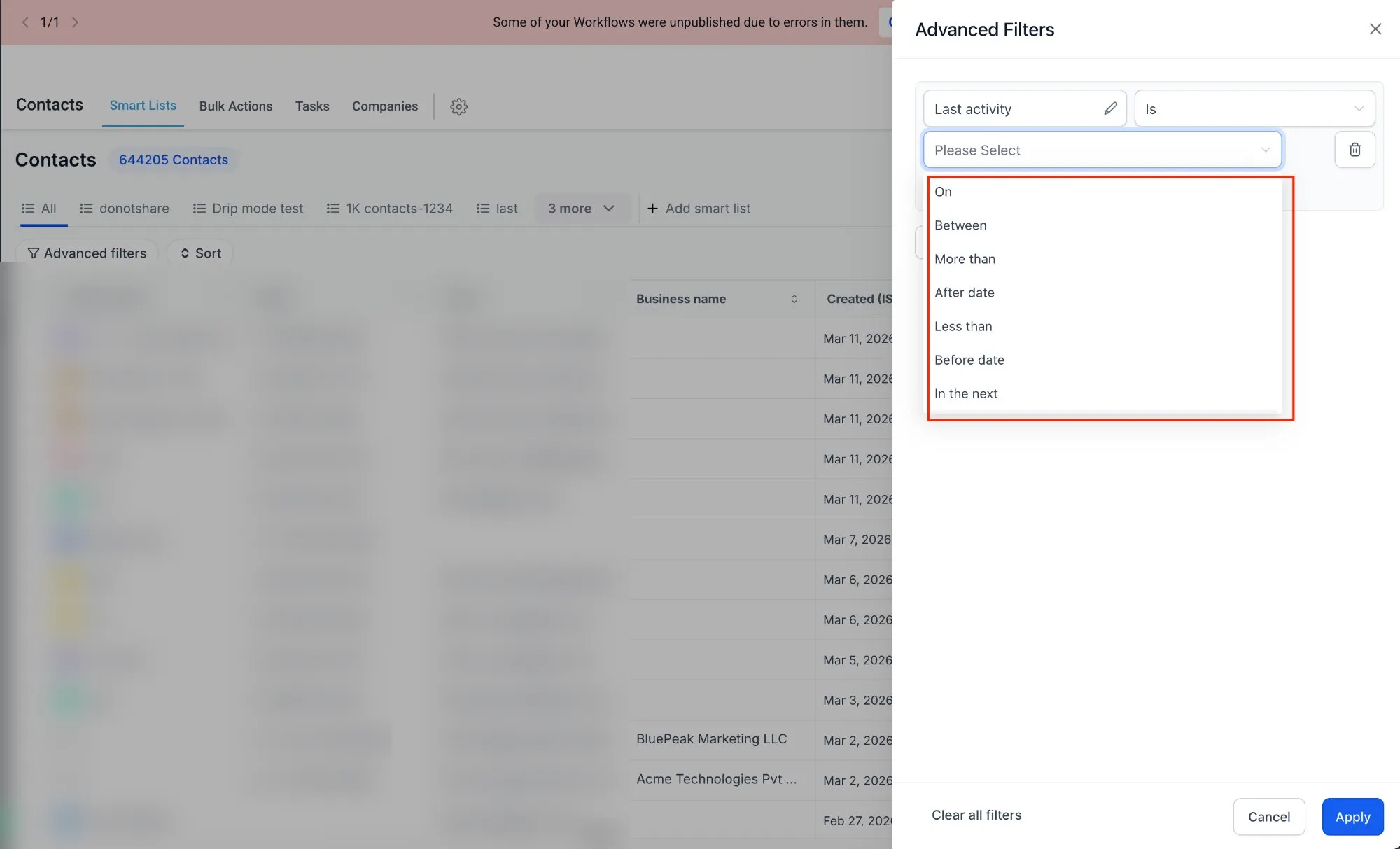
Task: Switch to the Bulk Actions tab
Action: tap(236, 106)
